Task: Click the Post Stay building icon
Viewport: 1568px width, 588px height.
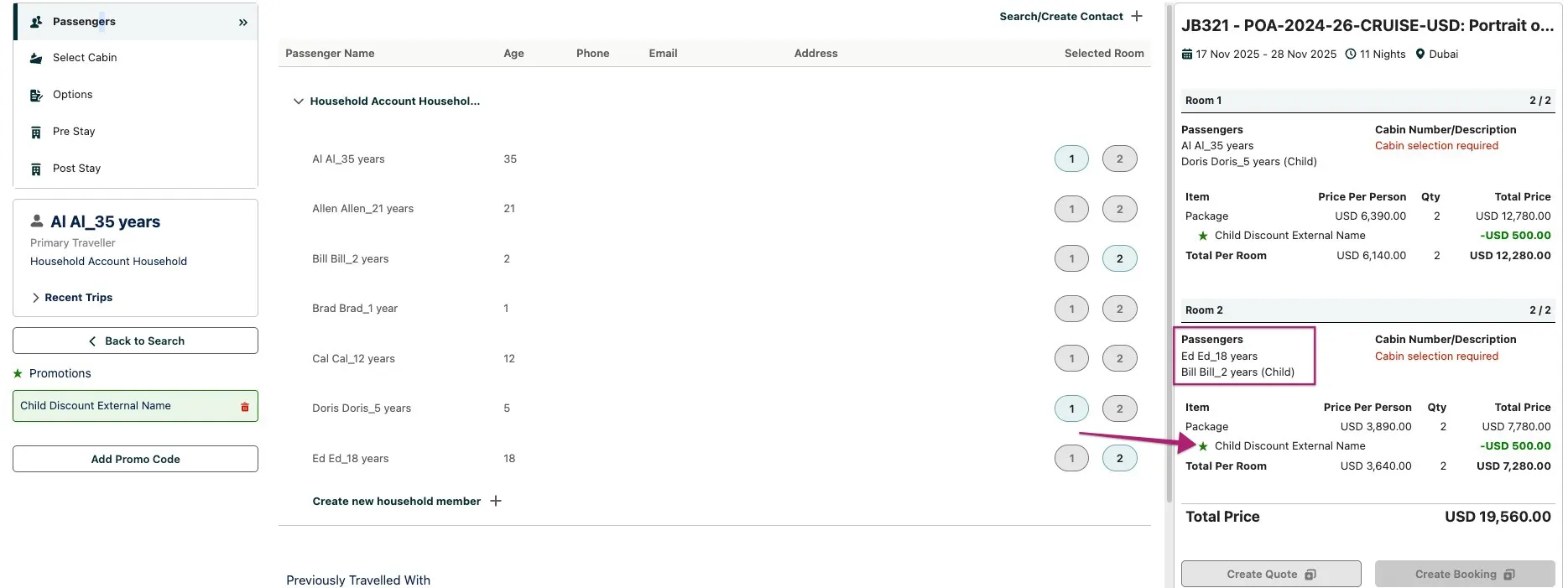Action: pyautogui.click(x=36, y=169)
